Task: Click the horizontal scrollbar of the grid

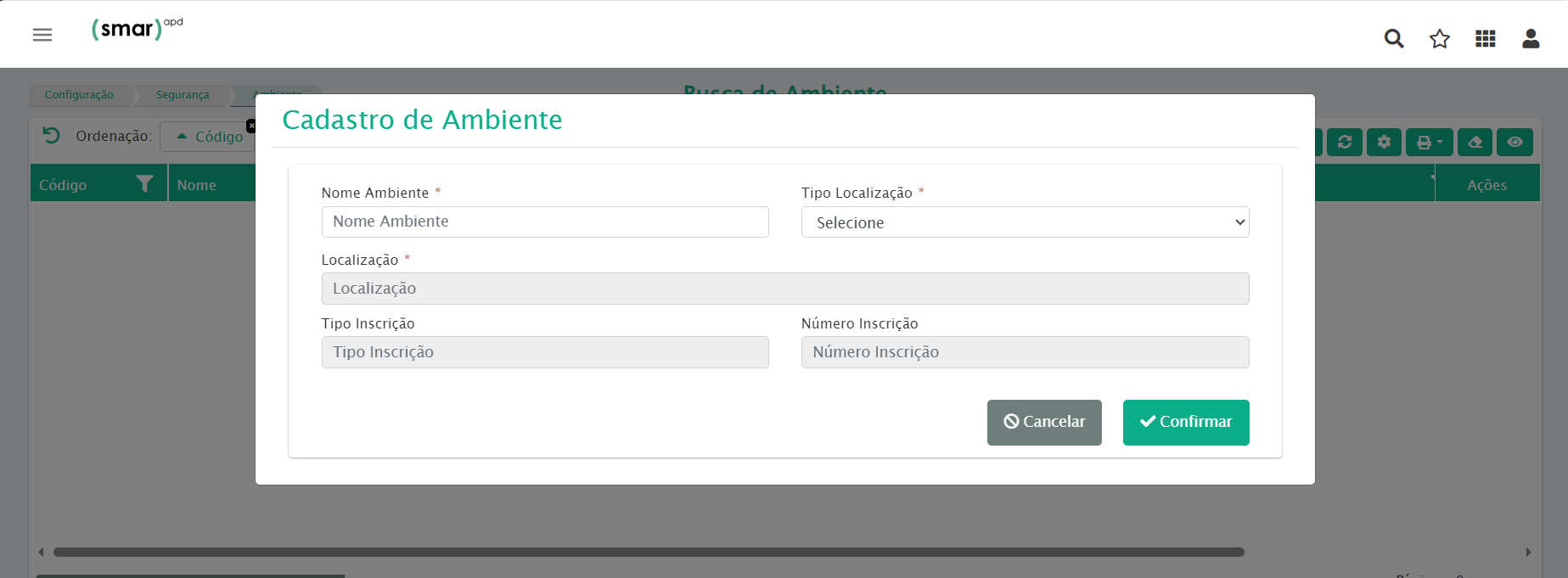Action: 649,552
